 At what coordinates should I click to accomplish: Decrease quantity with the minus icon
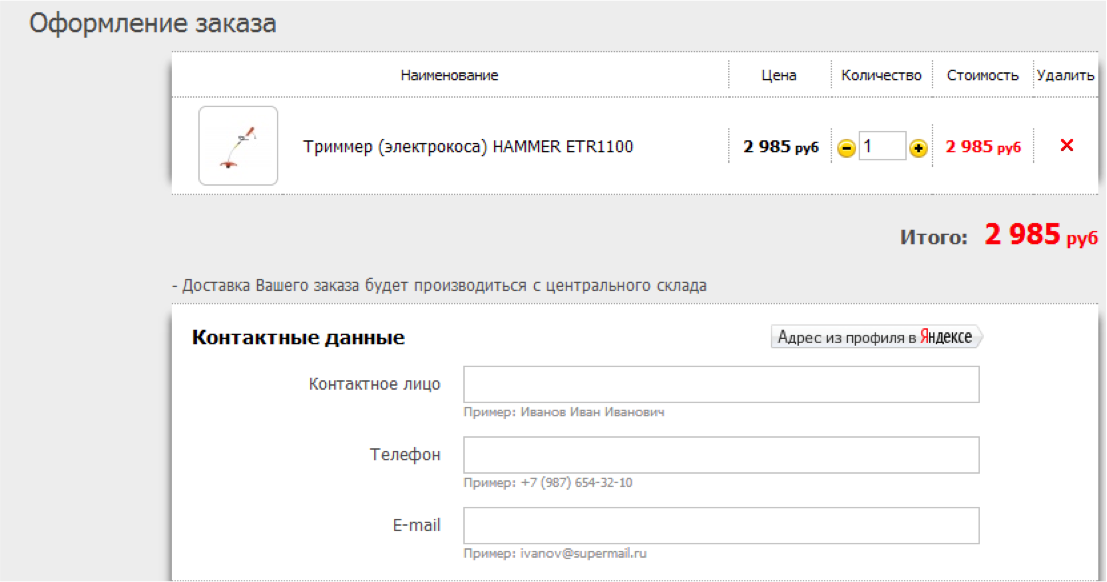point(846,148)
